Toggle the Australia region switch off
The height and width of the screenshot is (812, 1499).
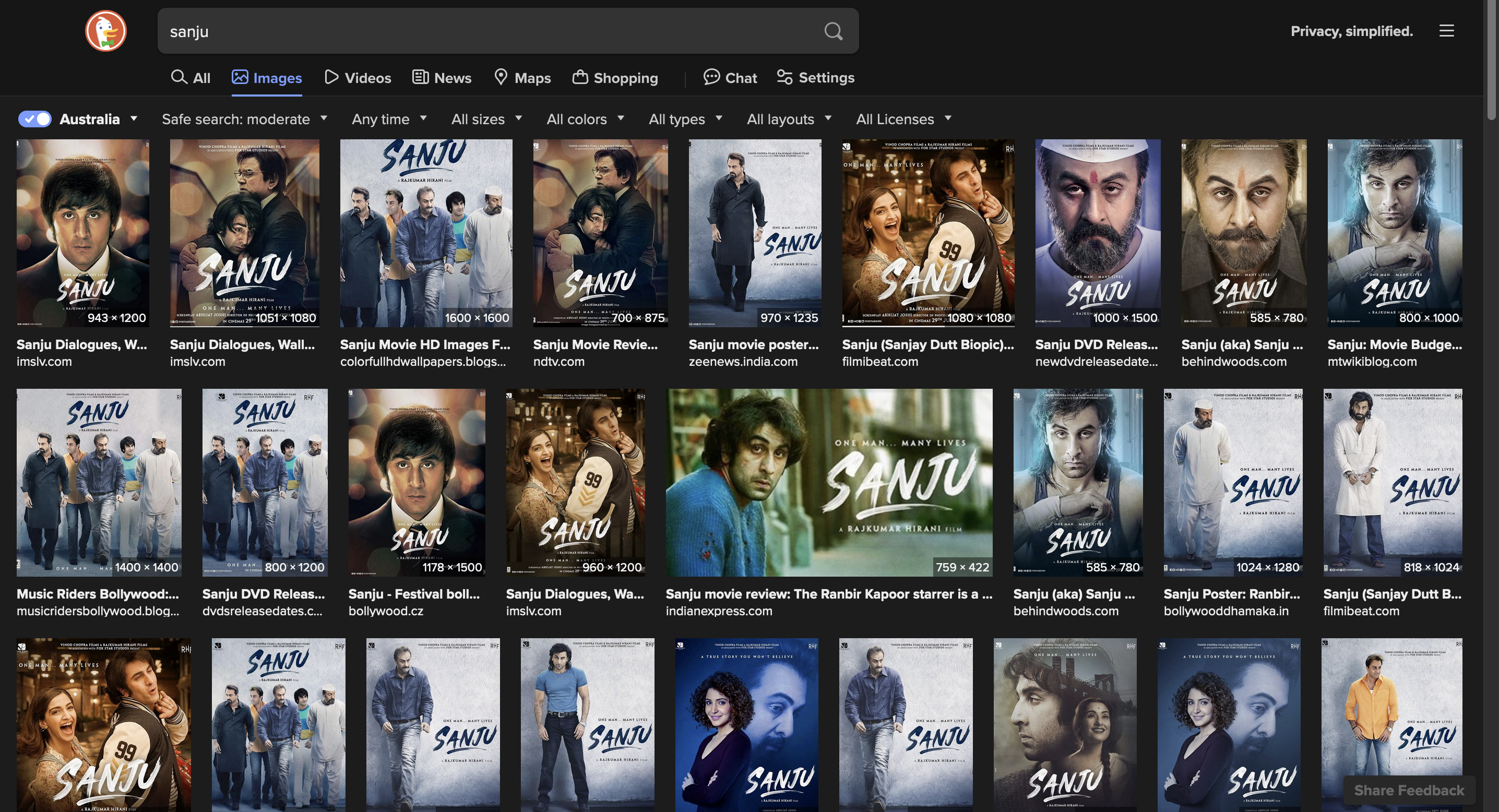pyautogui.click(x=35, y=118)
